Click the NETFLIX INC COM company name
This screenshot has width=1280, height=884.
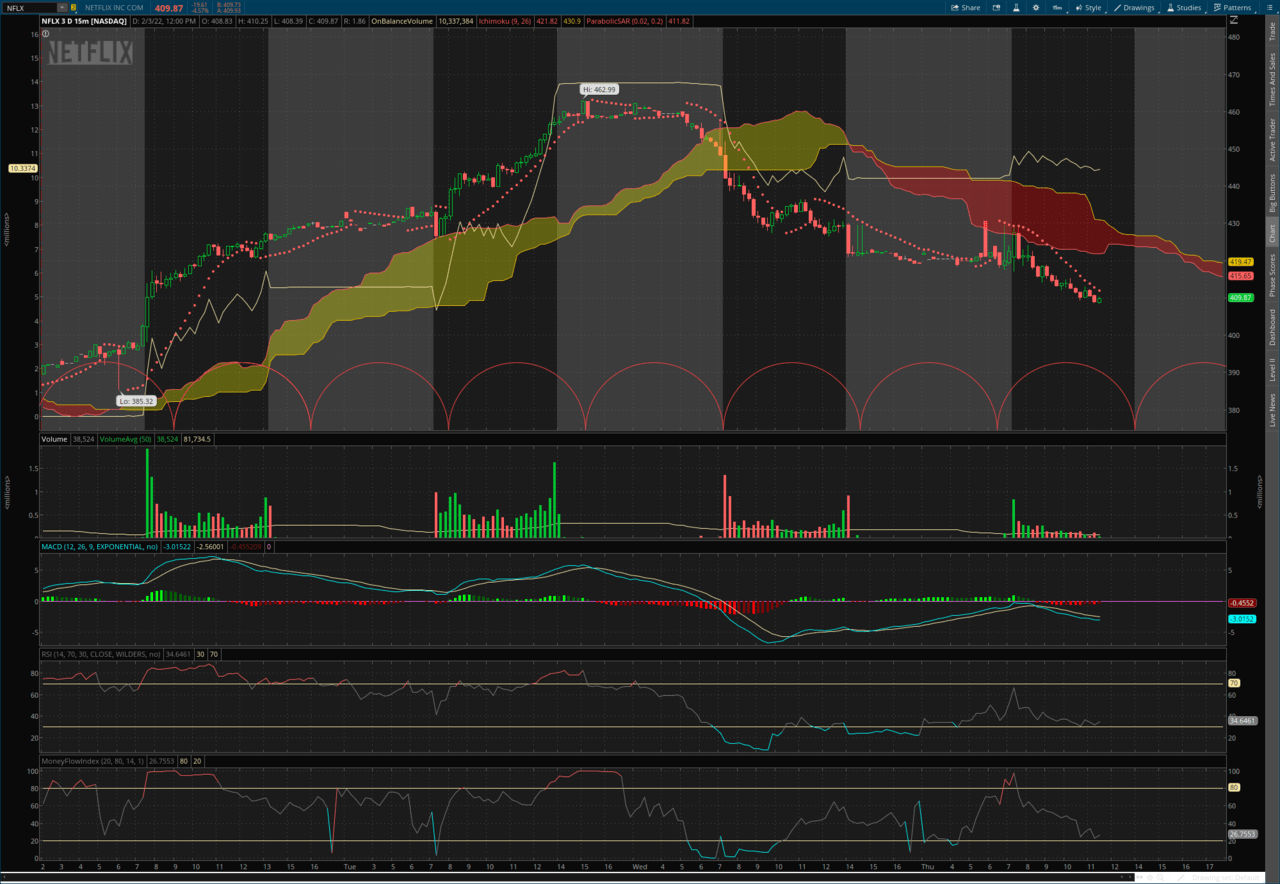(114, 8)
